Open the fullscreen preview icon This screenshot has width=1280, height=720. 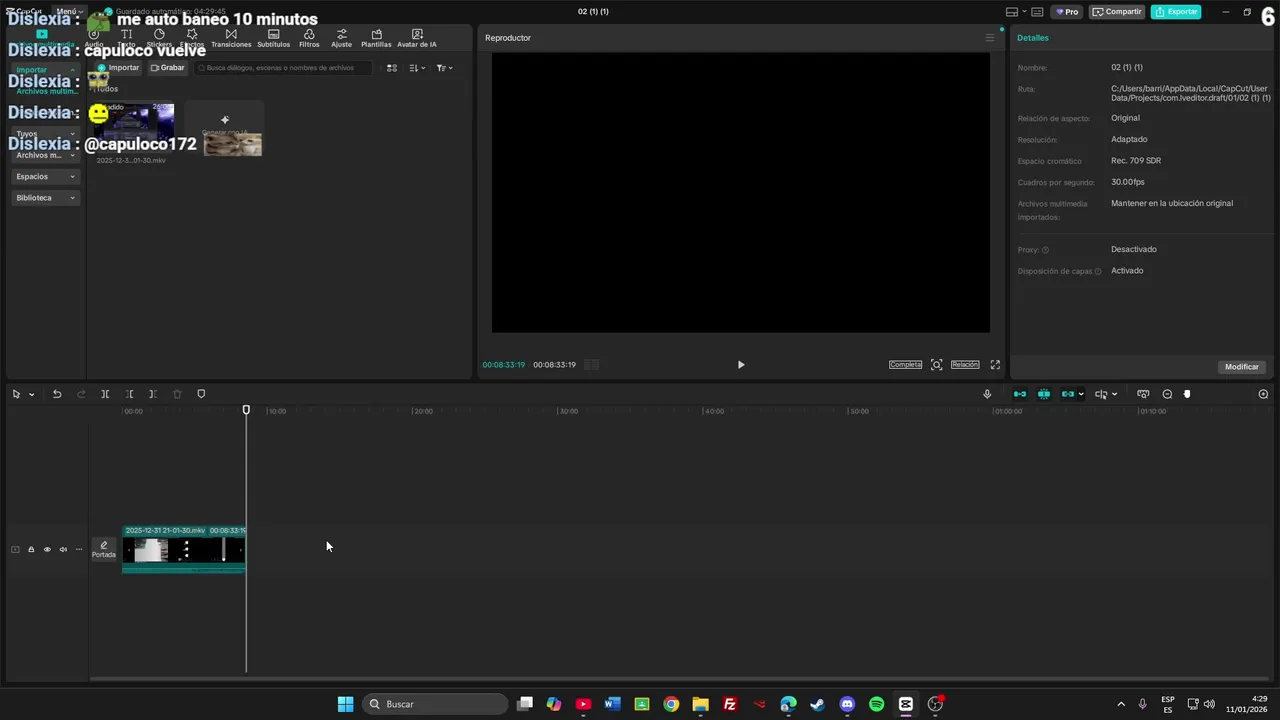click(995, 365)
